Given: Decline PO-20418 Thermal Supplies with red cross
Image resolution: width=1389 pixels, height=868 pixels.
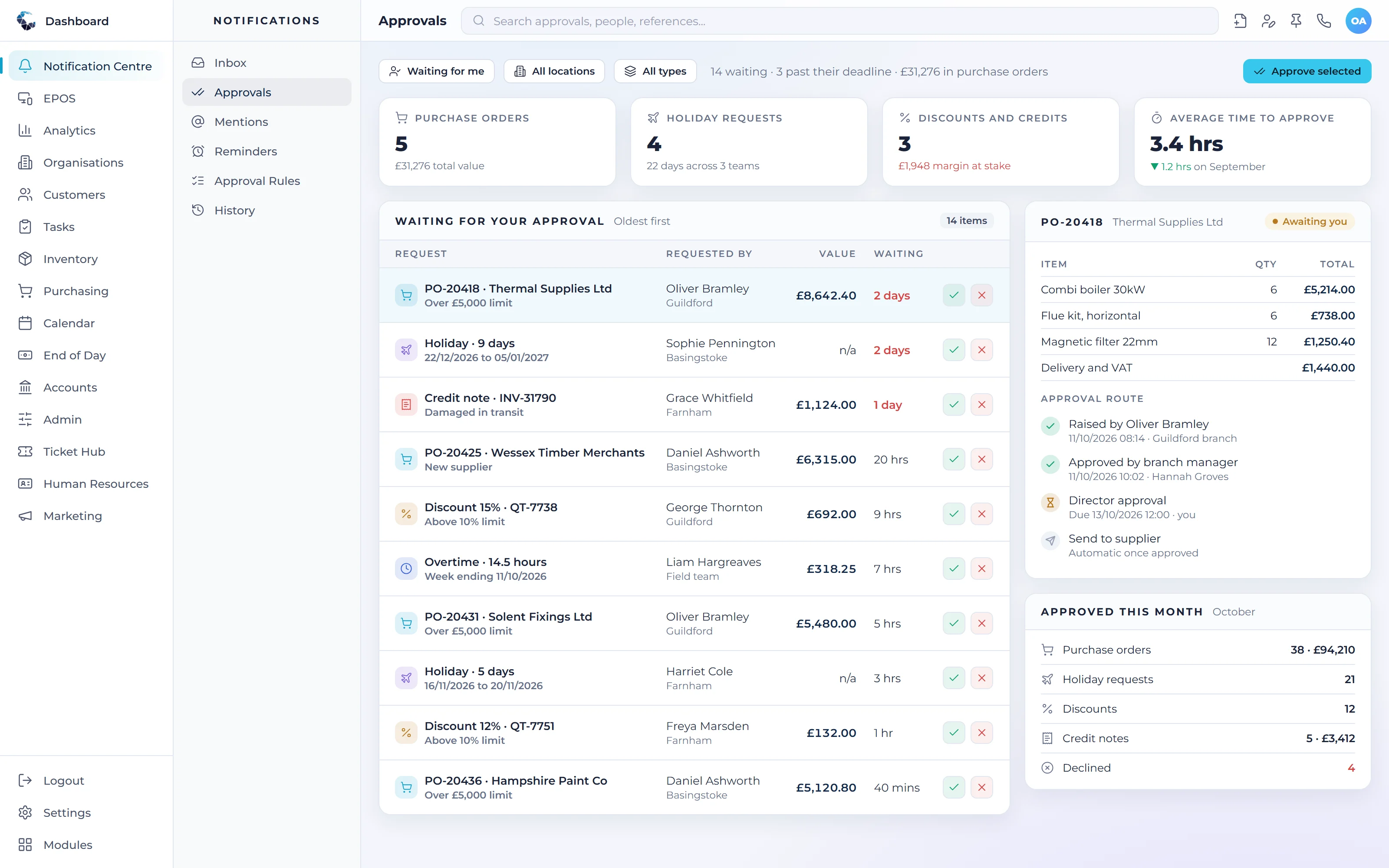Looking at the screenshot, I should (981, 295).
